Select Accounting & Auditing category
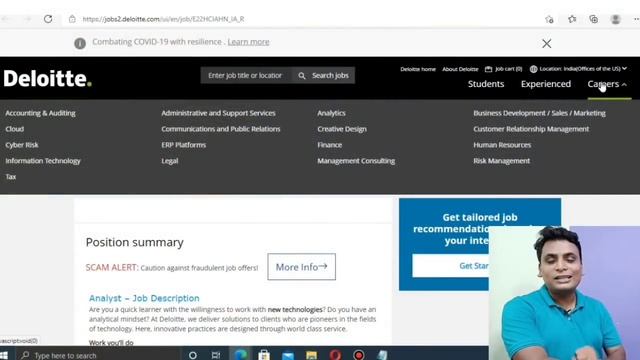Screen dimensions: 640x360 tap(40, 113)
